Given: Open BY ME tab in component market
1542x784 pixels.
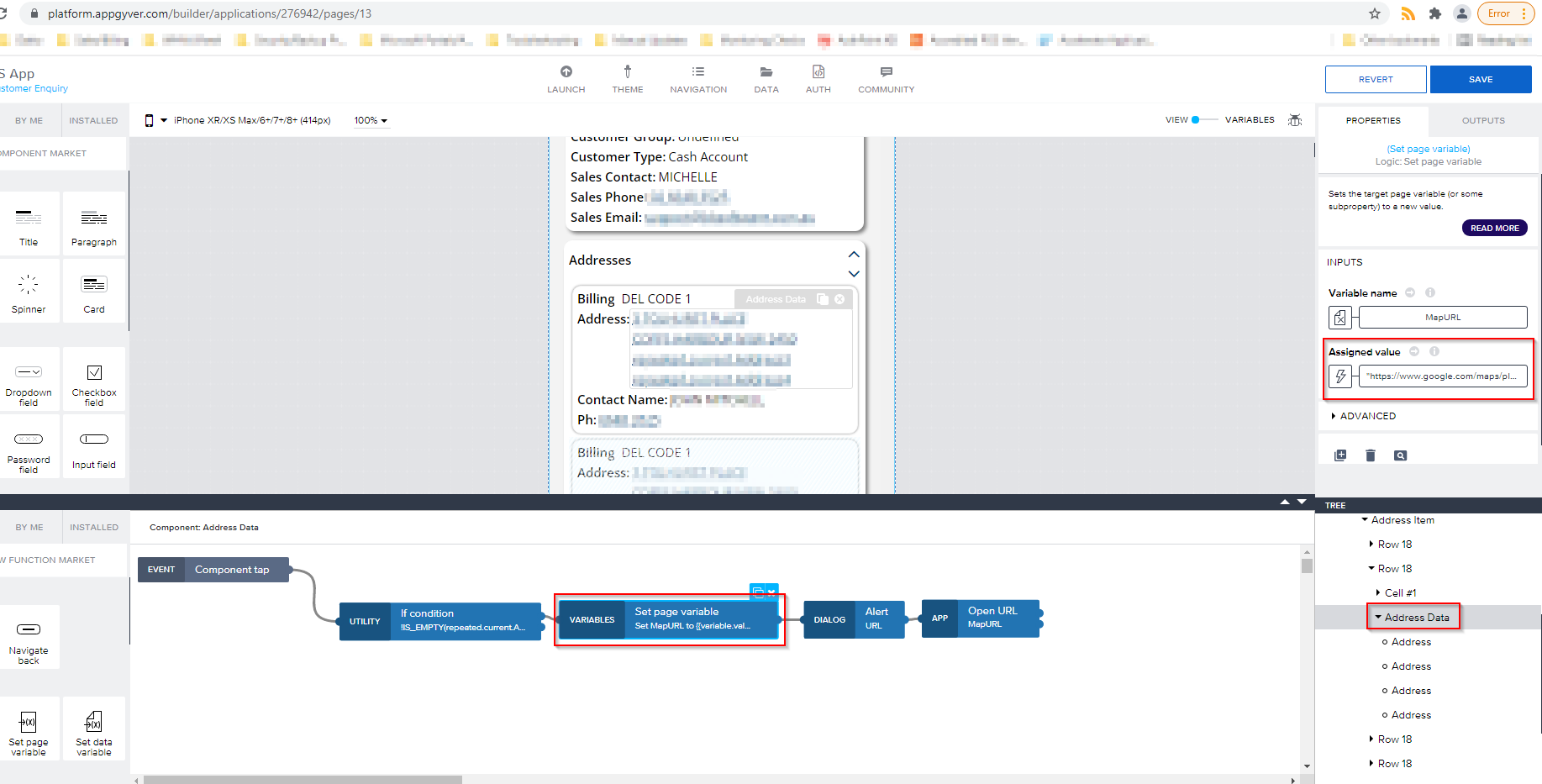Looking at the screenshot, I should click(x=29, y=121).
